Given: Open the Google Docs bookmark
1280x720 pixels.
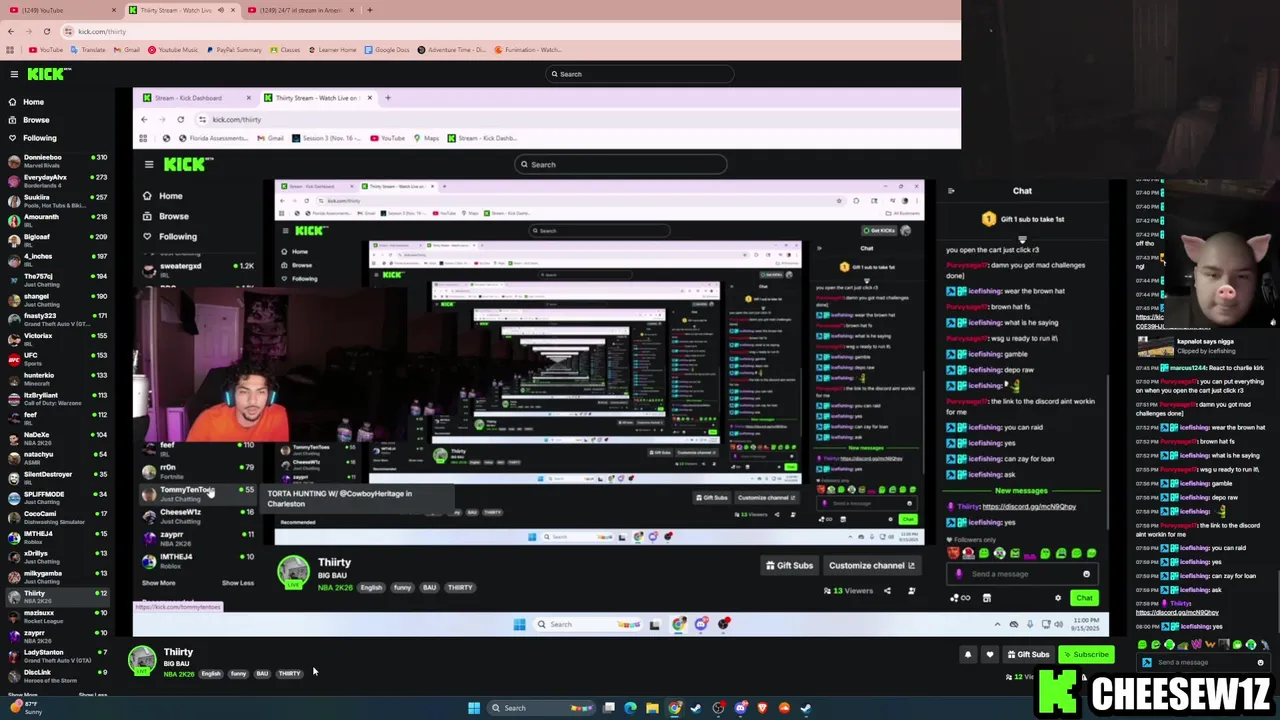Looking at the screenshot, I should click(386, 50).
